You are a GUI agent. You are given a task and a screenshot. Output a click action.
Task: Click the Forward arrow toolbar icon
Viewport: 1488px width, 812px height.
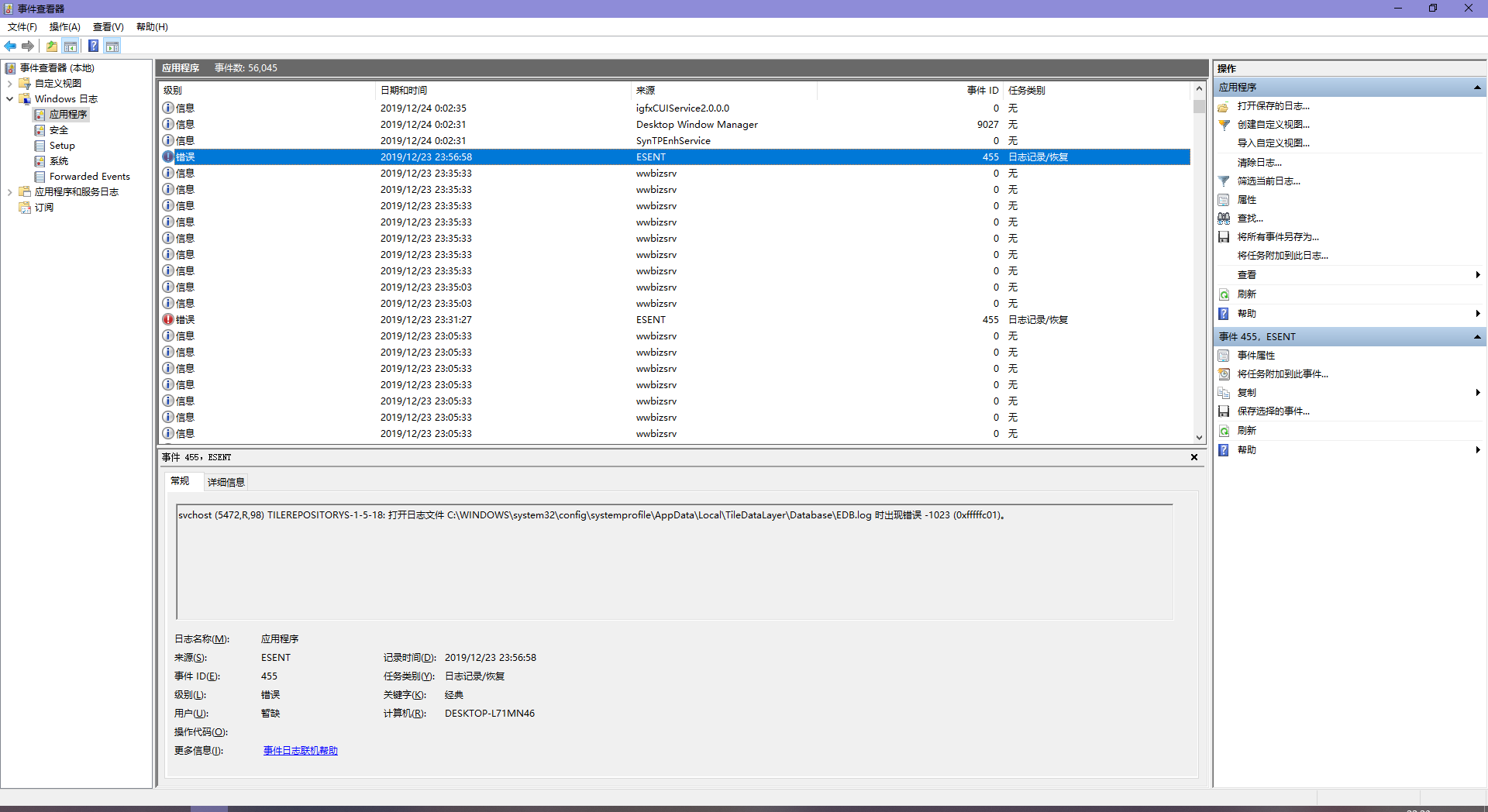click(28, 46)
